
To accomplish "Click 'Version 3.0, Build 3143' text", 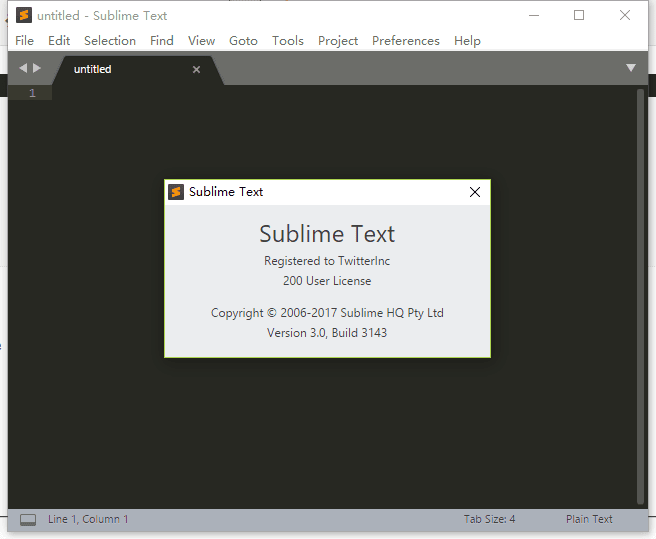I will click(327, 333).
